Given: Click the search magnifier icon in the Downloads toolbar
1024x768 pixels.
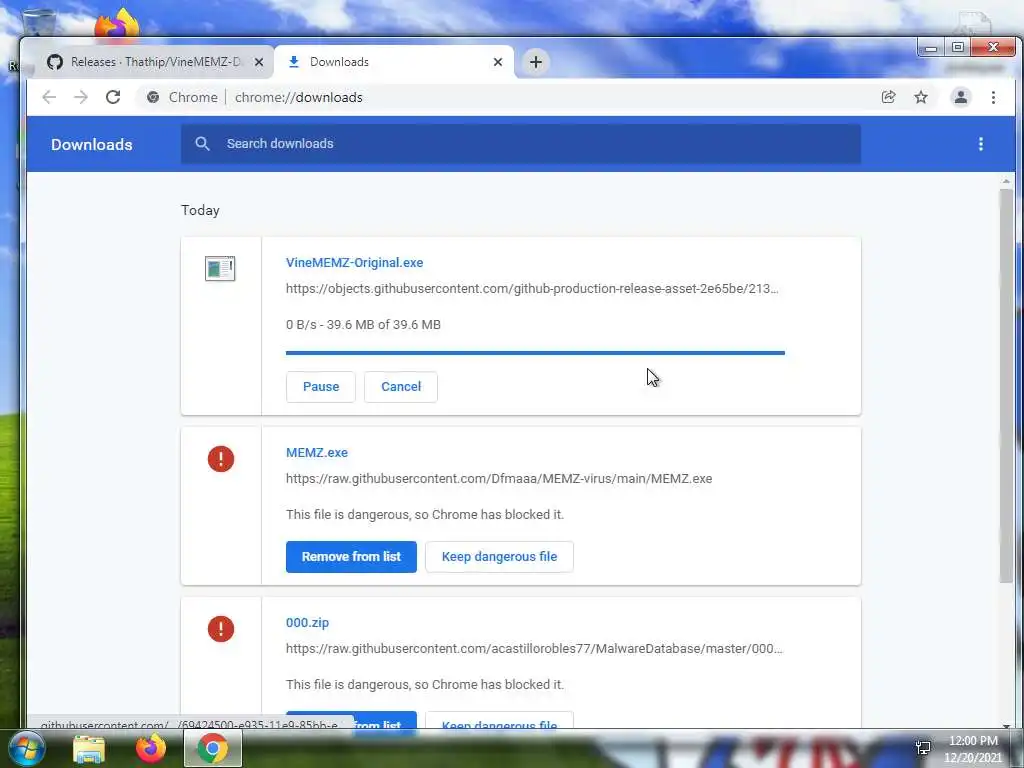Looking at the screenshot, I should click(x=202, y=144).
